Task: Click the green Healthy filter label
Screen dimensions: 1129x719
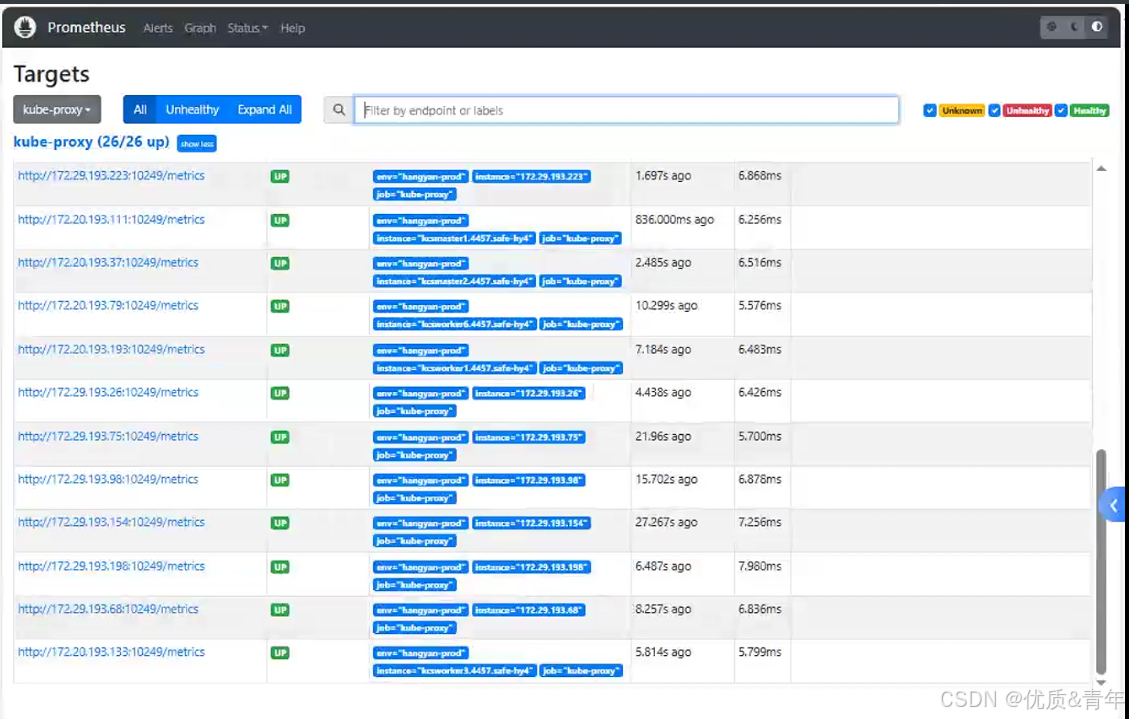Action: [1089, 111]
